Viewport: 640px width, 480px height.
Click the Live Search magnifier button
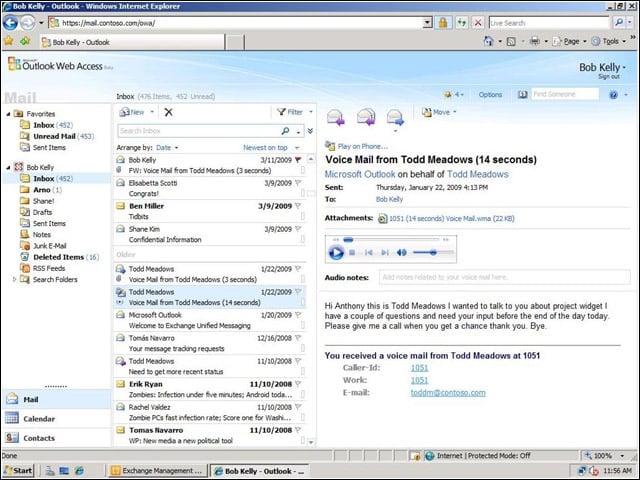click(x=619, y=23)
